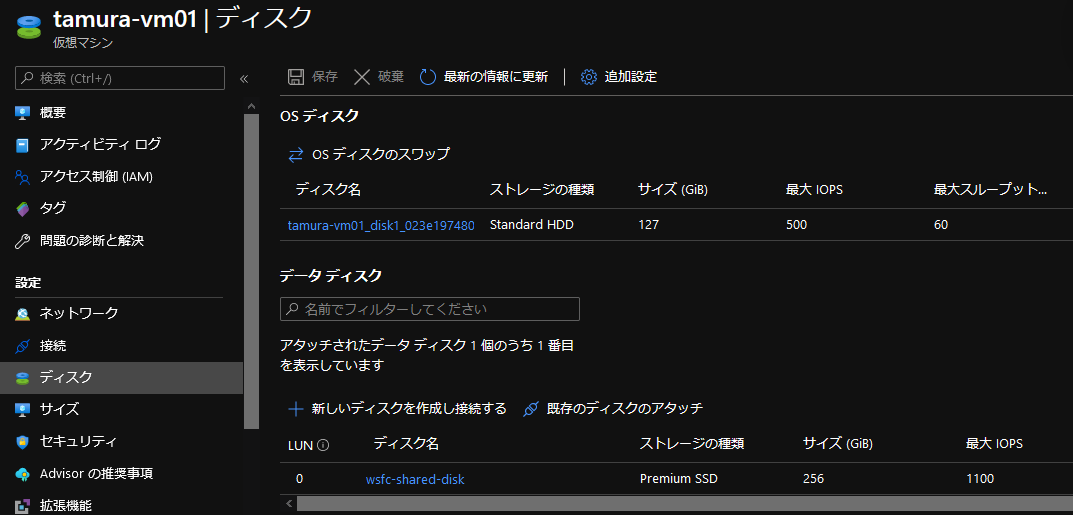Click the 最大 IOPS header in OS disk table
Screen dimensions: 1073x515
[814, 190]
